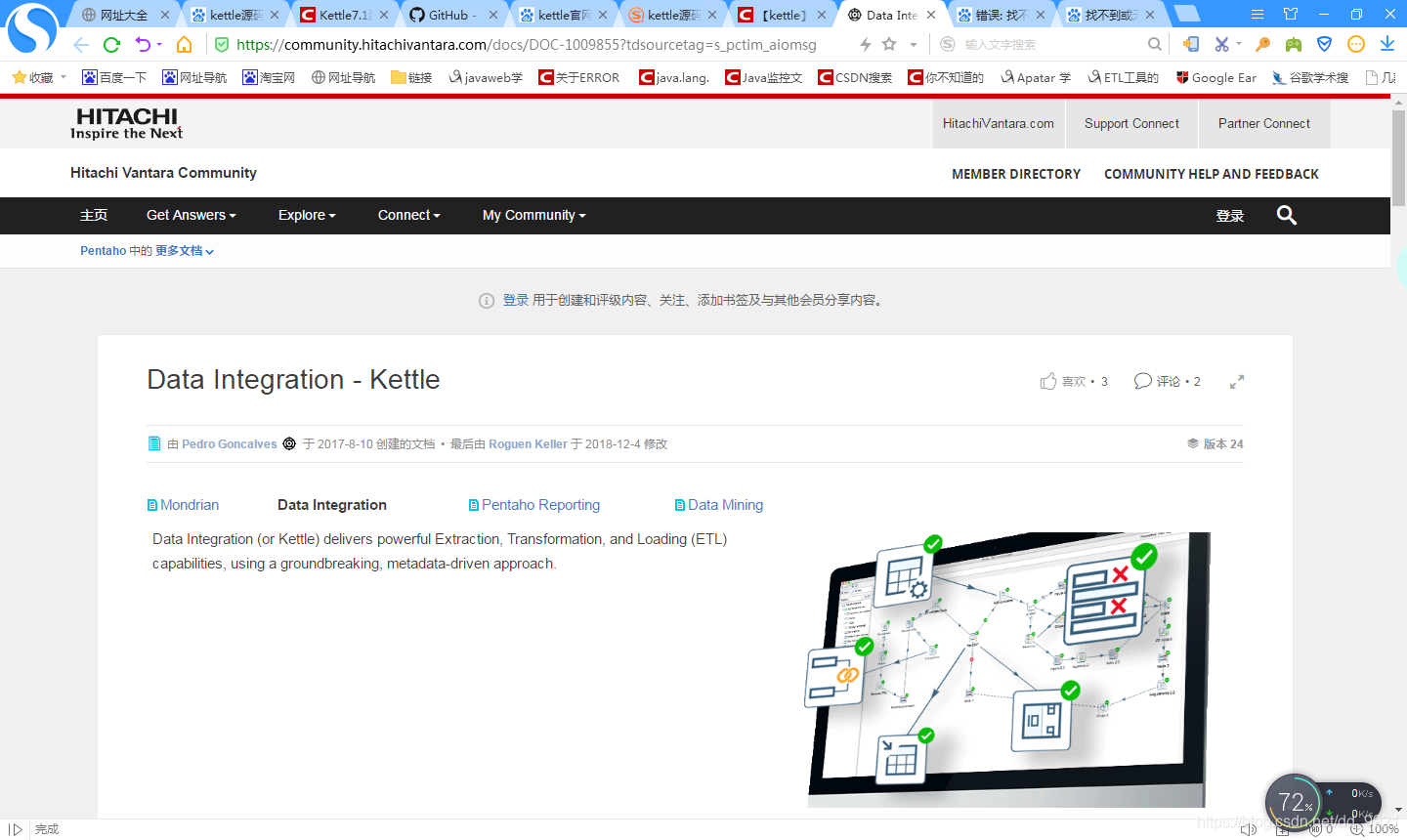Open the dropdown arrow next to bookmark star
Viewport: 1407px width, 840px height.
914,44
